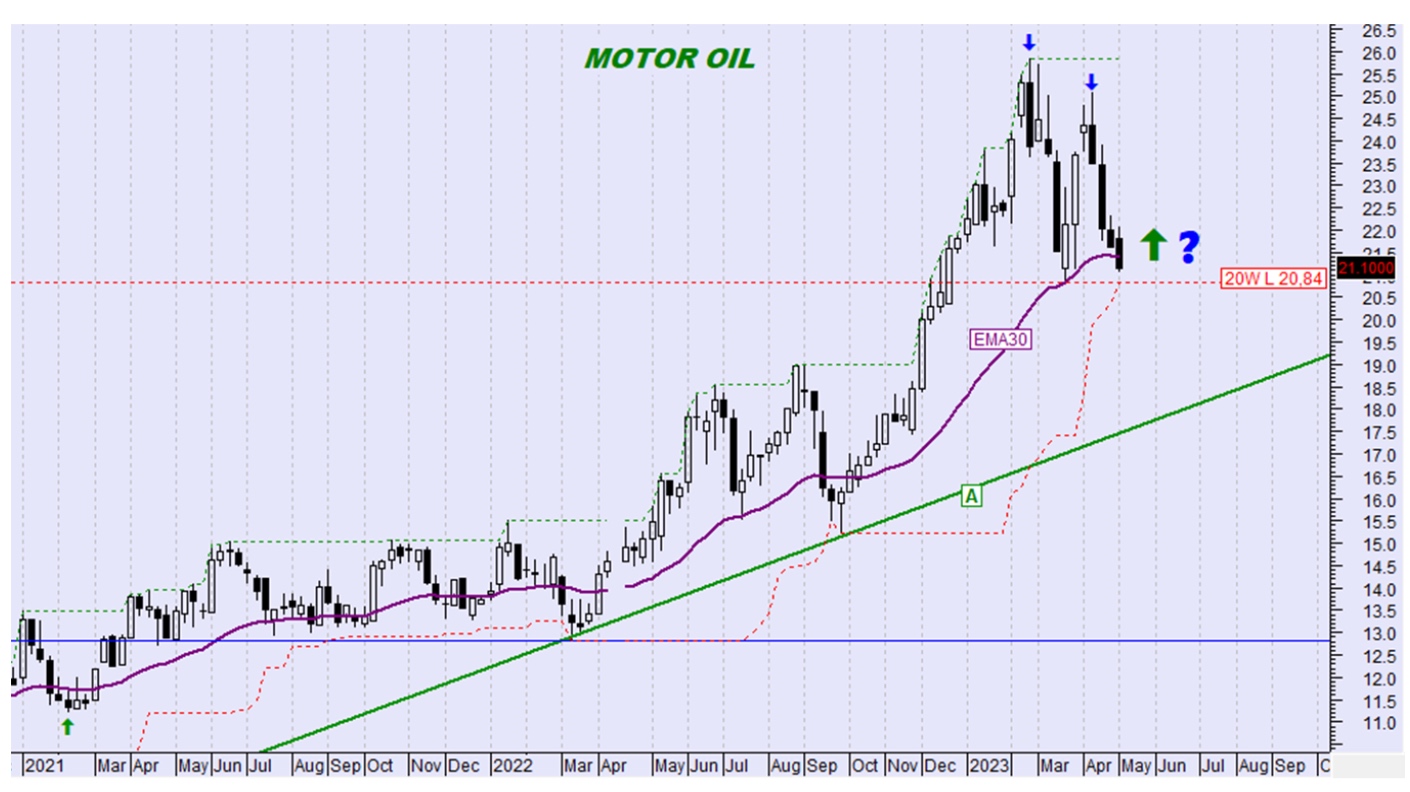Click the 2023 label on time axis

coord(988,766)
